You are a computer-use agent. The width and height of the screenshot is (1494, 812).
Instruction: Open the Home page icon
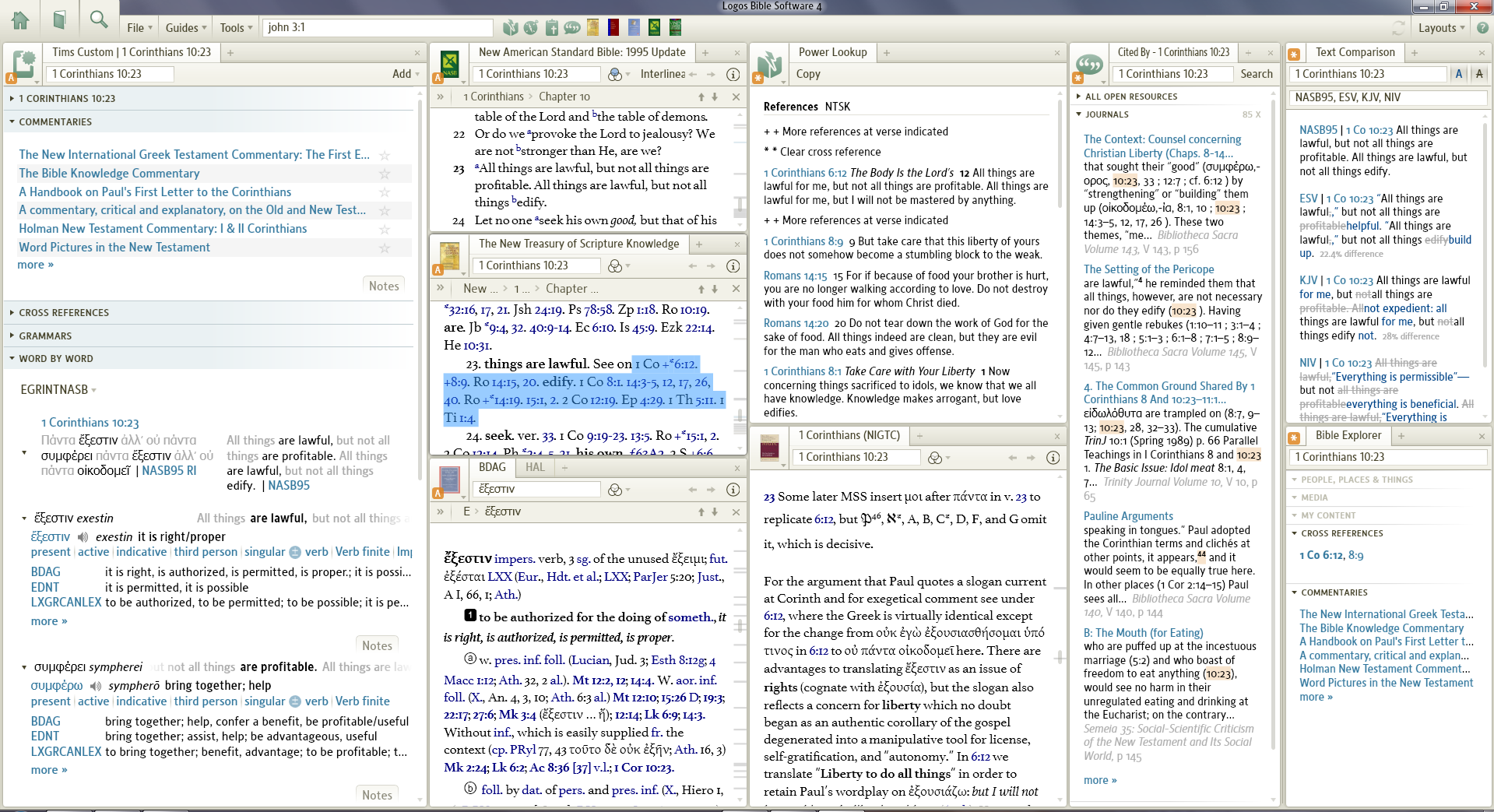pos(20,20)
